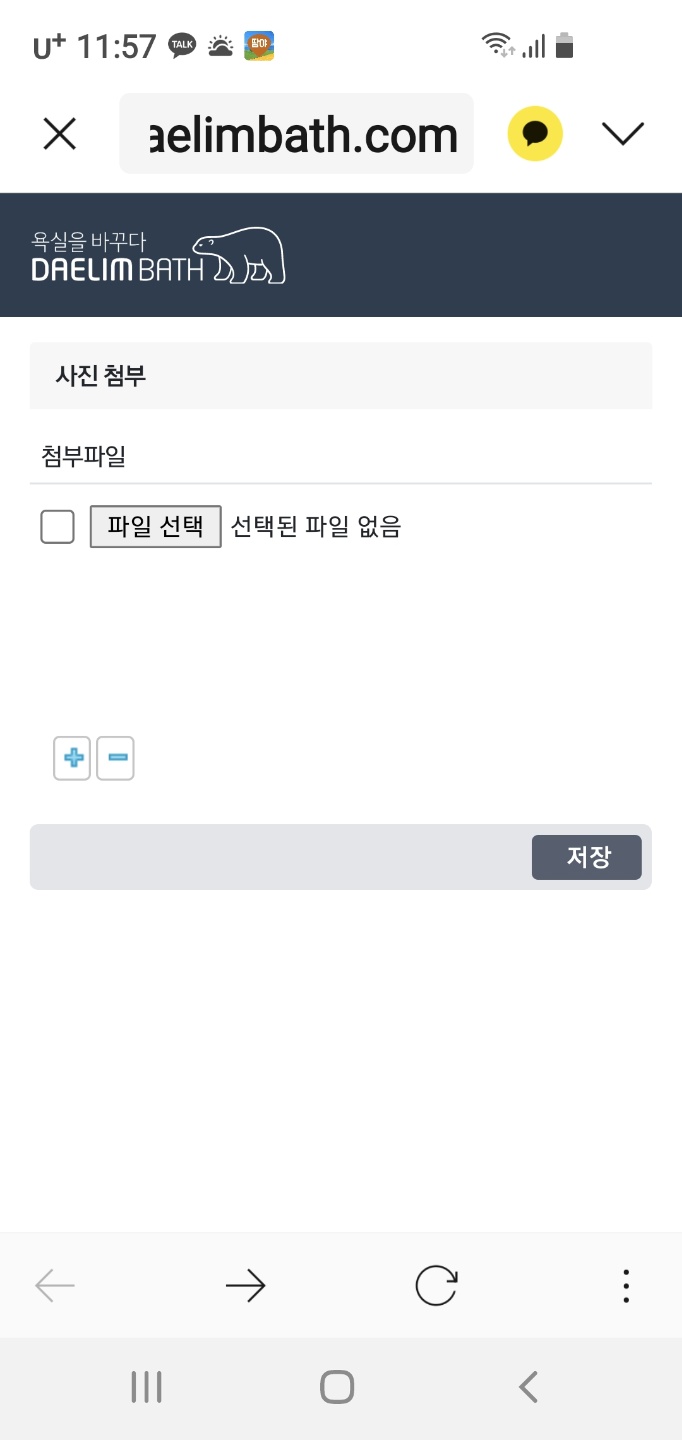Tap the Android system back chevron
682x1440 pixels.
529,1387
